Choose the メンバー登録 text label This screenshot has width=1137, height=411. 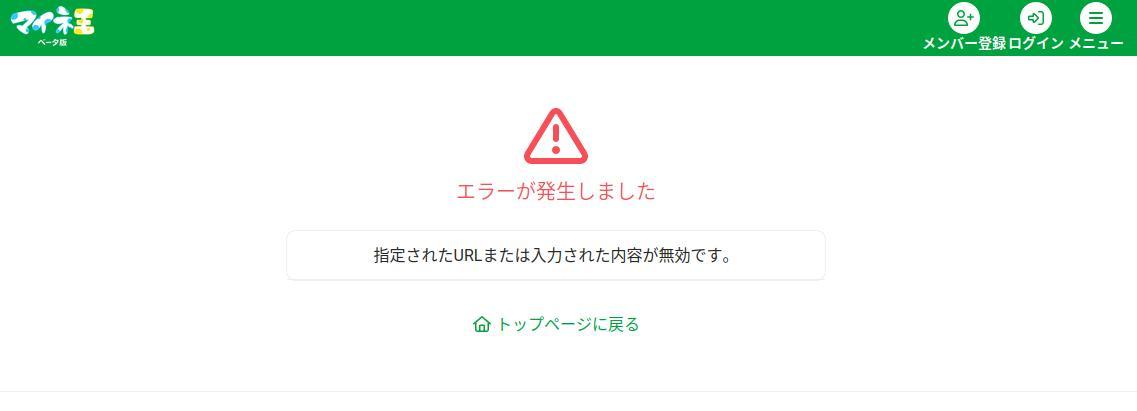[964, 43]
